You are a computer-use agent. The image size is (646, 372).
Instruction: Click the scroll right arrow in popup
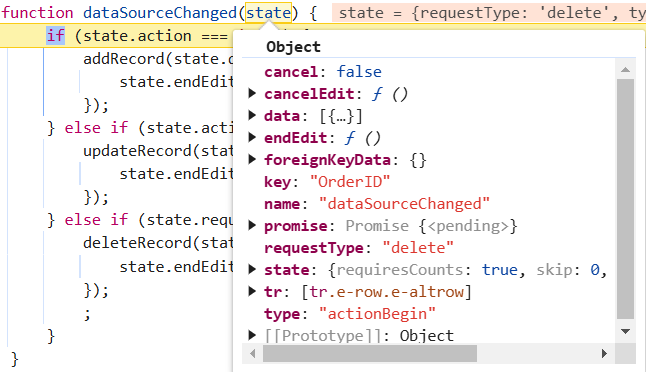pos(604,353)
